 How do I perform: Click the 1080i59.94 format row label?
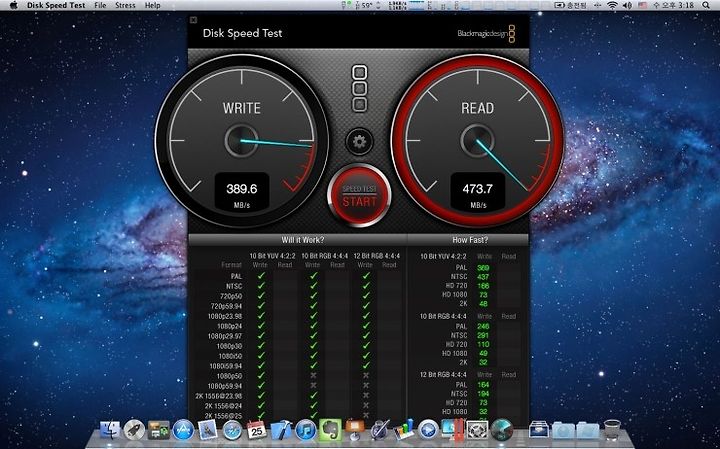pyautogui.click(x=225, y=366)
